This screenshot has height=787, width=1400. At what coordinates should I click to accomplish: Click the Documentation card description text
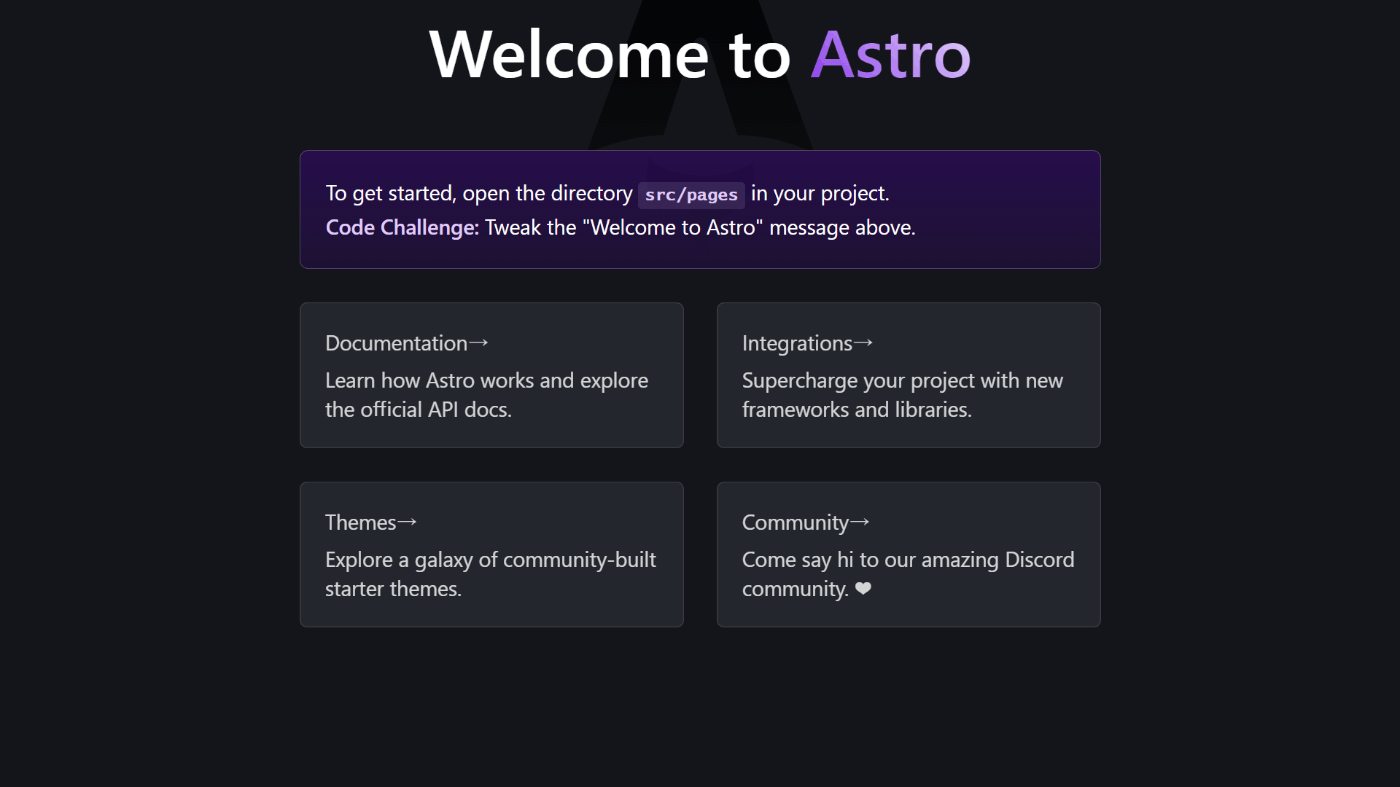click(486, 394)
